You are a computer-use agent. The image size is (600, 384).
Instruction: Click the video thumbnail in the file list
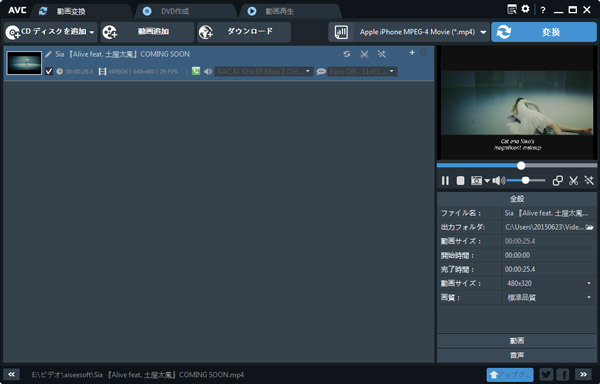click(x=24, y=63)
